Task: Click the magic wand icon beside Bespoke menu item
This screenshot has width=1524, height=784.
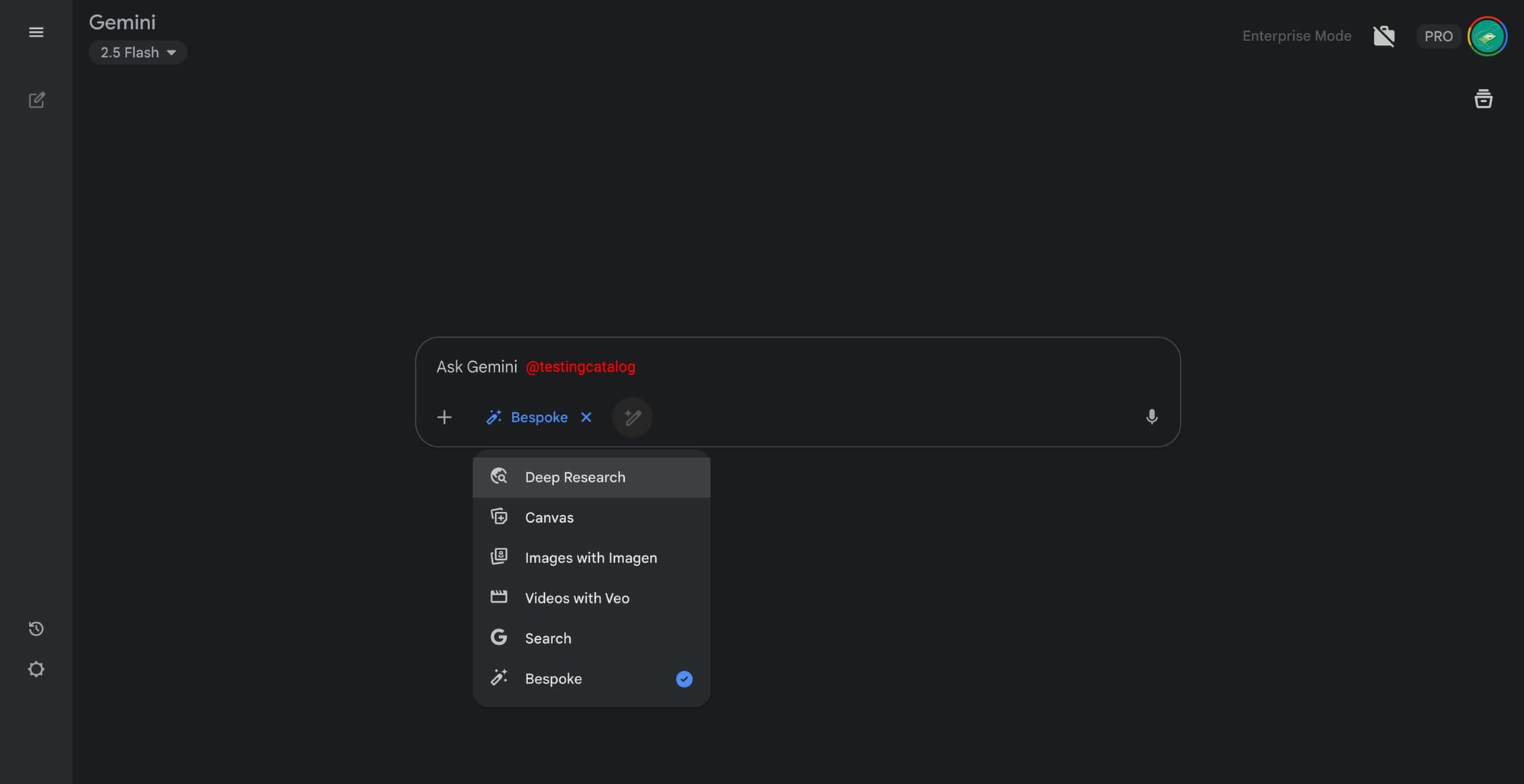Action: [x=499, y=677]
